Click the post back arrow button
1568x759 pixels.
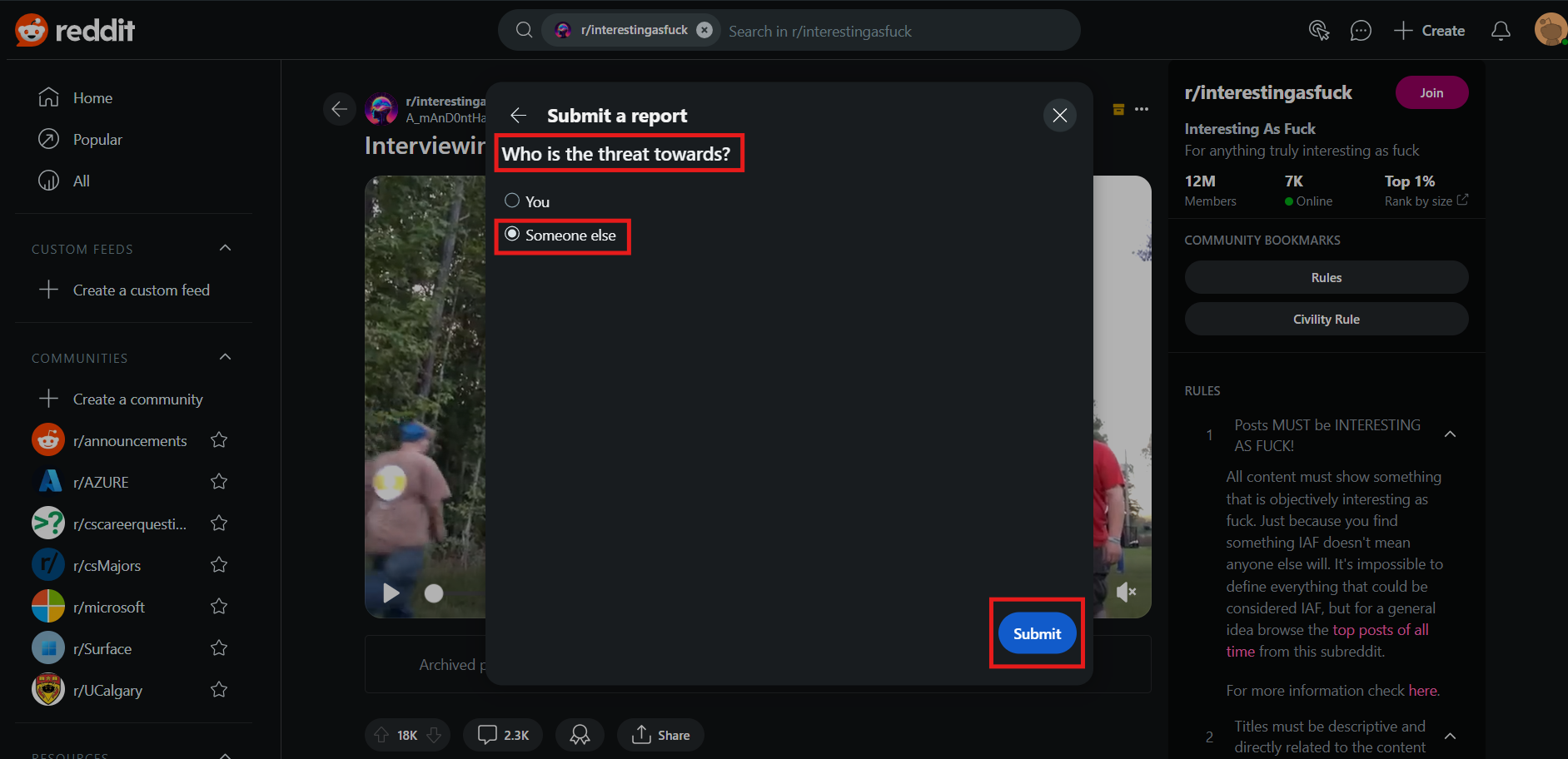(x=340, y=109)
